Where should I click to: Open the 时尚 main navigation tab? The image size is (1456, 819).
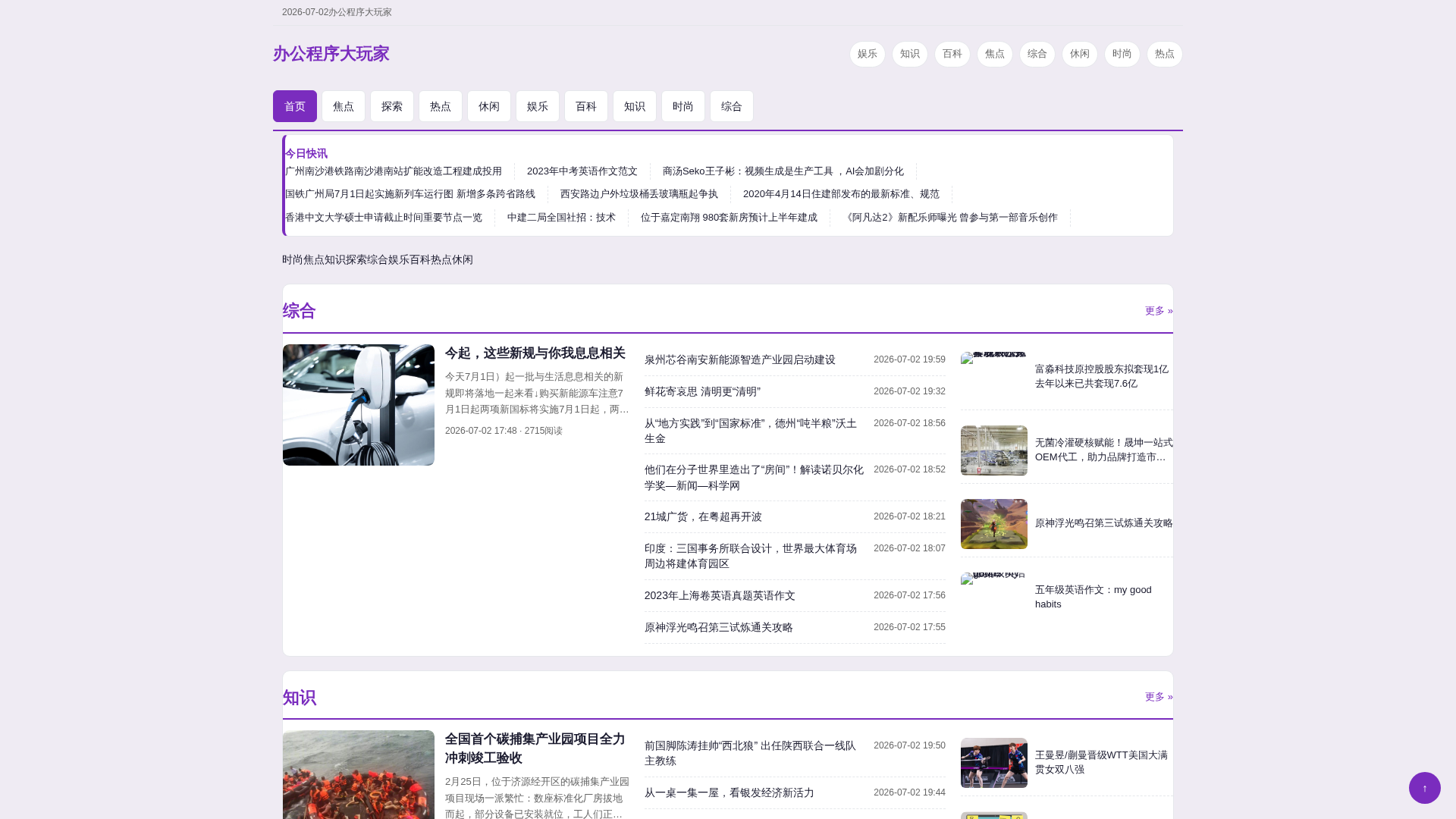[x=683, y=106]
